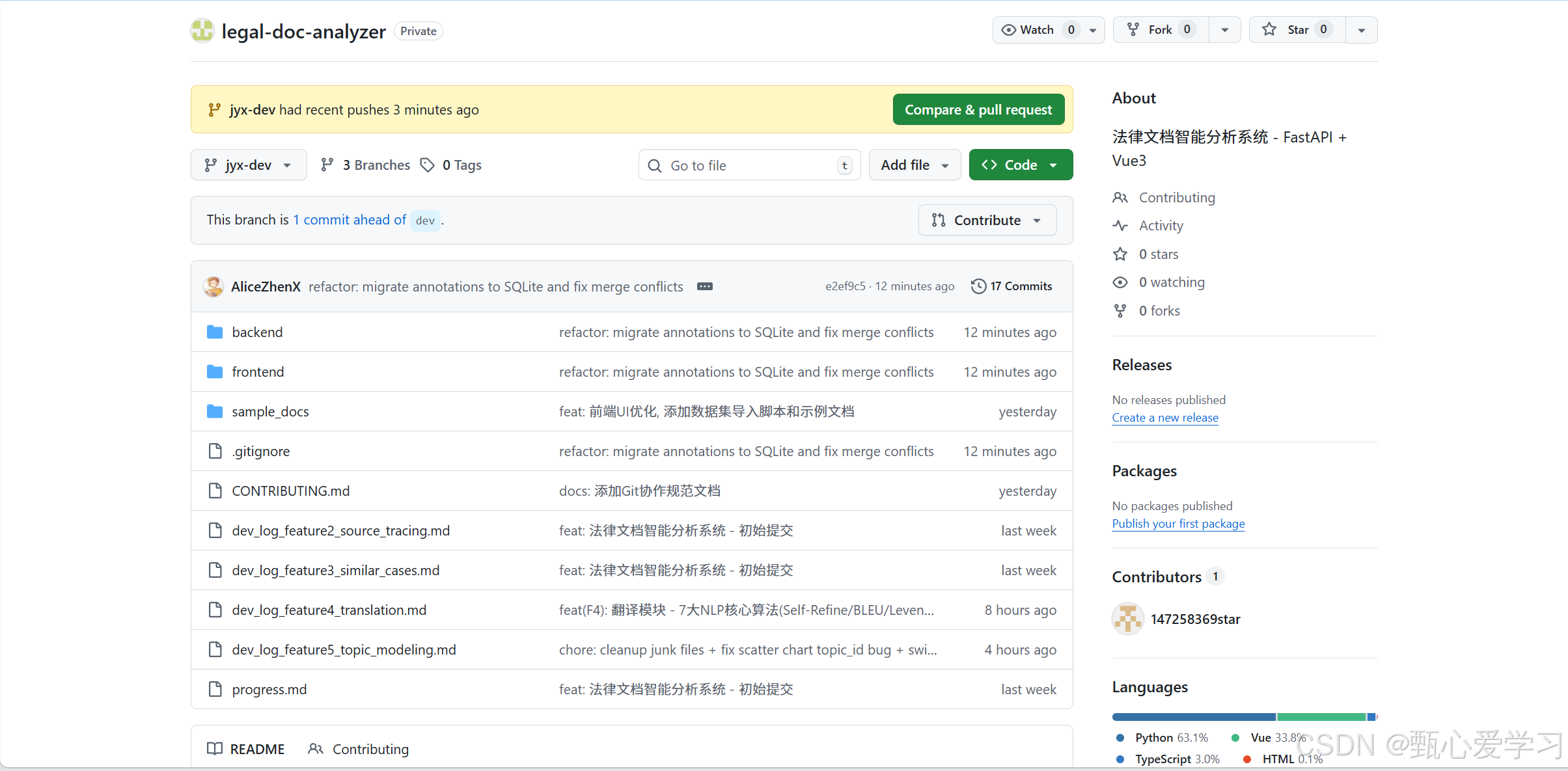Image resolution: width=1568 pixels, height=771 pixels.
Task: Click the .gitignore file icon
Action: 215,452
